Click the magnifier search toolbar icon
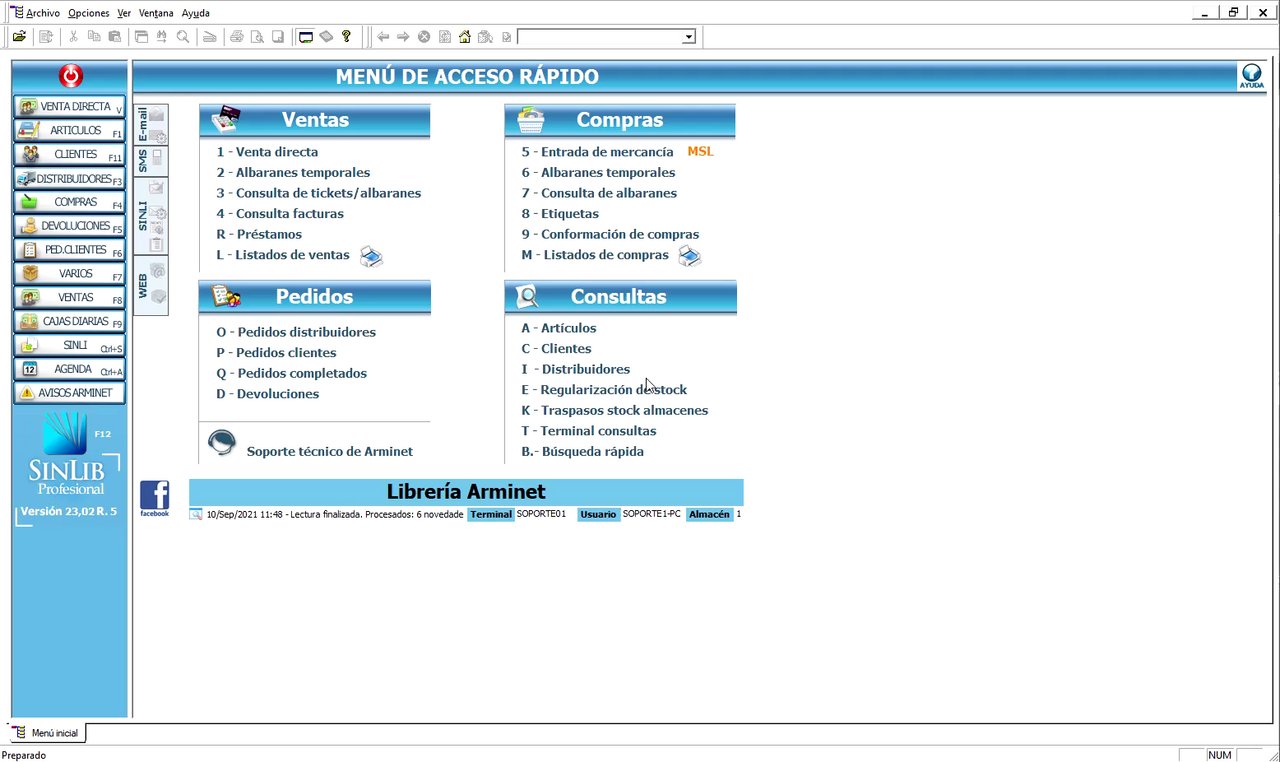The image size is (1280, 762). [183, 37]
